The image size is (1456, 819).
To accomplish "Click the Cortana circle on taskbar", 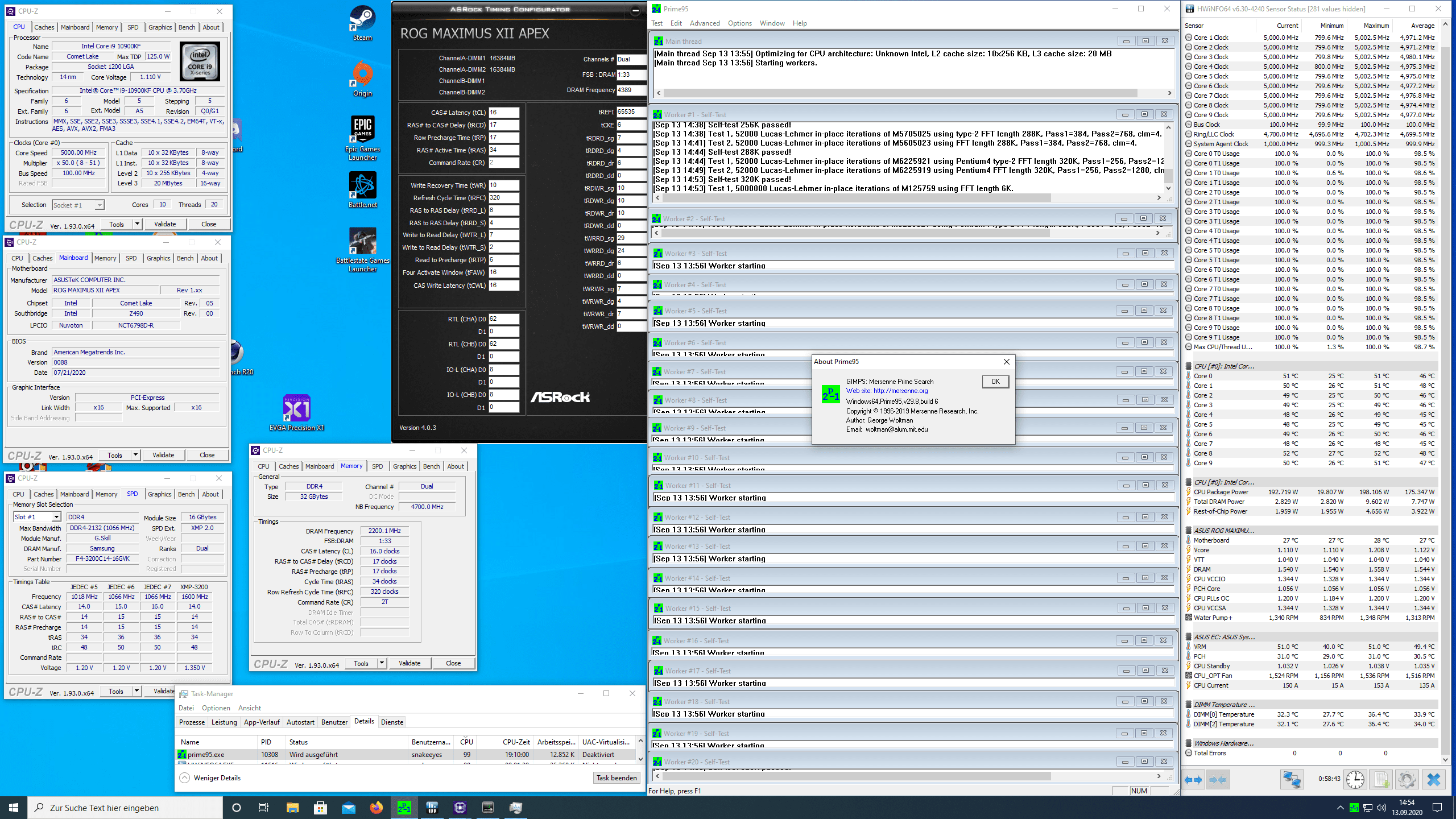I will (237, 807).
